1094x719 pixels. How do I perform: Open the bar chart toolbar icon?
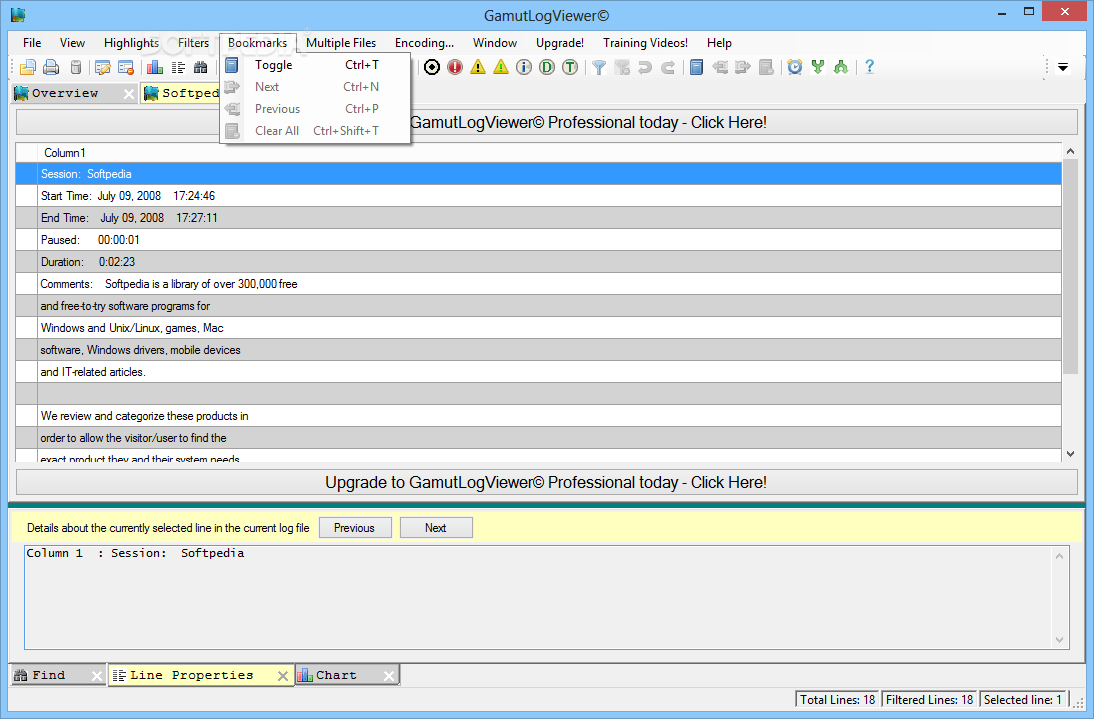(155, 68)
